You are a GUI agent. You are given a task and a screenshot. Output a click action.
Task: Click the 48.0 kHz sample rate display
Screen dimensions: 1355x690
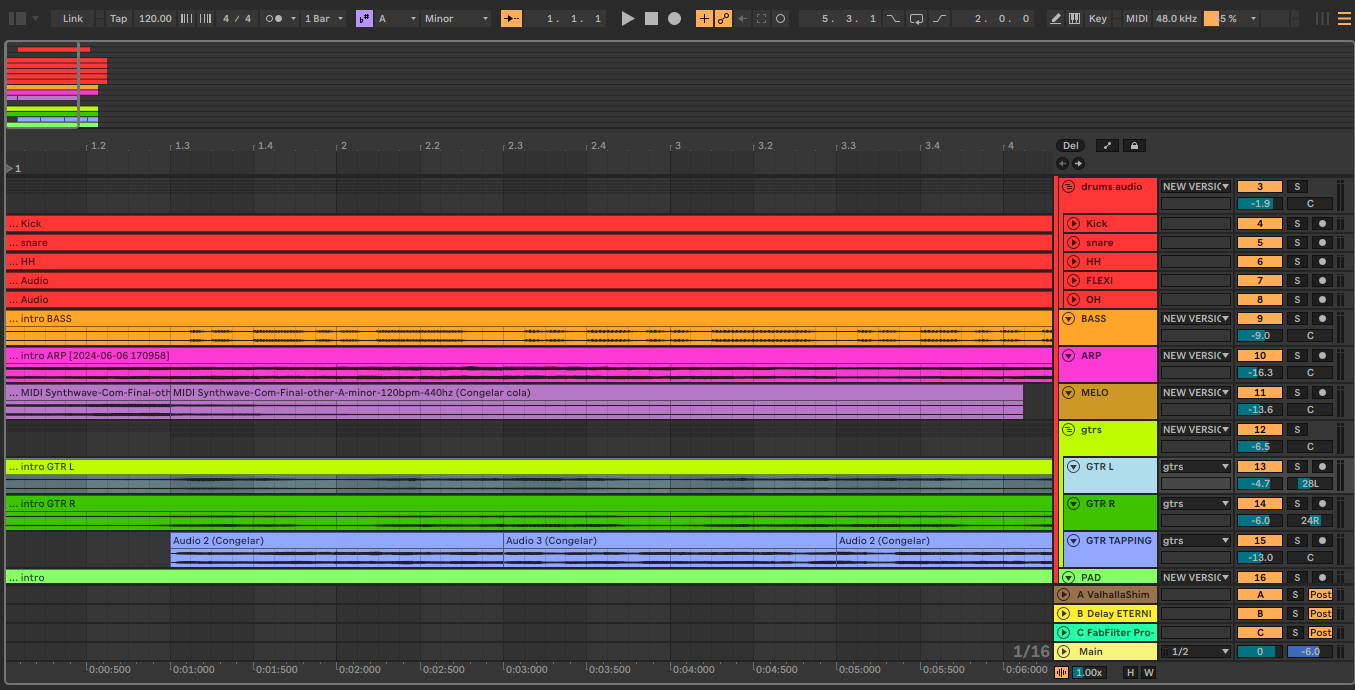[1177, 18]
